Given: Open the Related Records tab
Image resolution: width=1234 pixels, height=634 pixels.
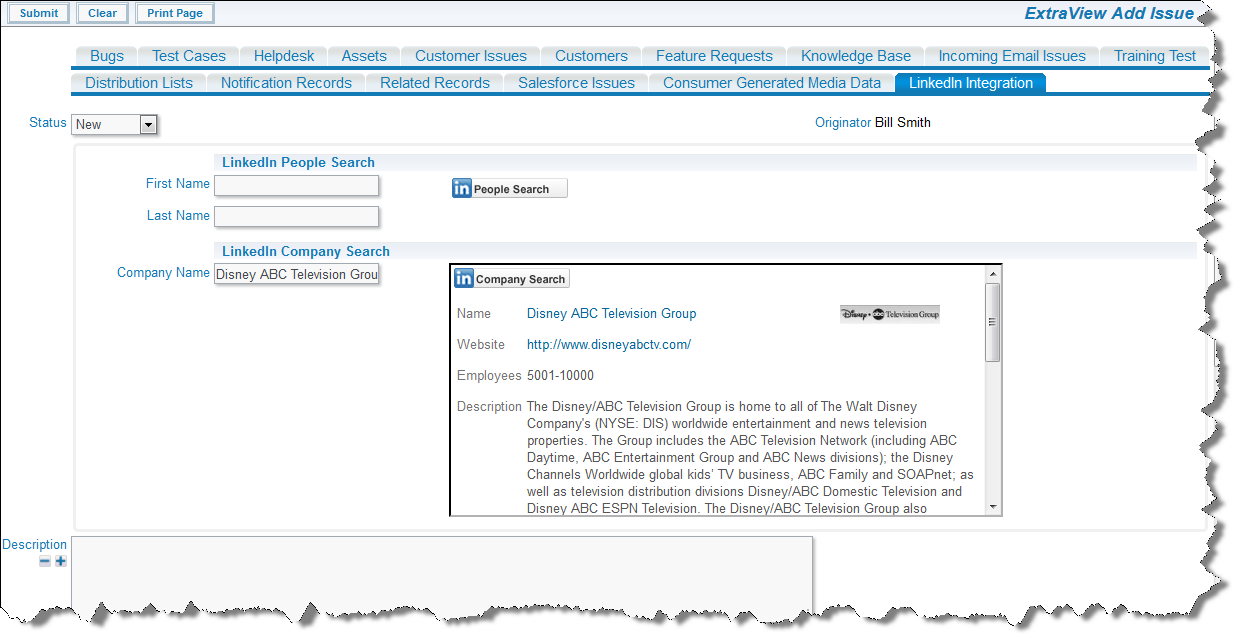Looking at the screenshot, I should click(435, 83).
